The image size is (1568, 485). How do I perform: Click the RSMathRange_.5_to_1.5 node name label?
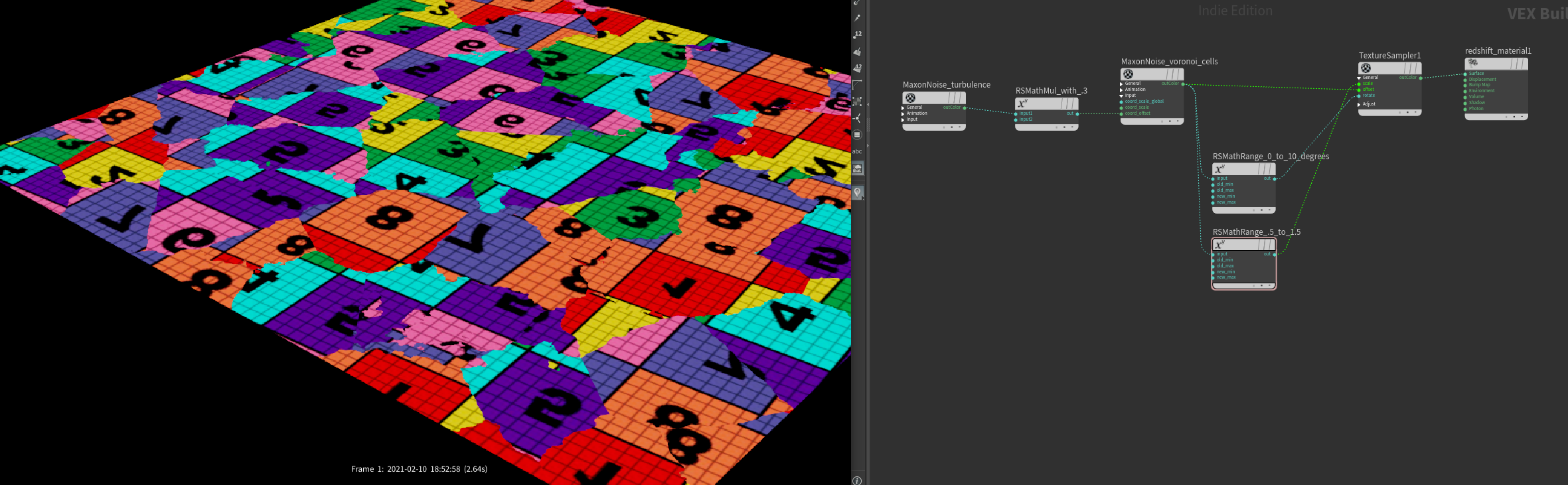pyautogui.click(x=1256, y=232)
